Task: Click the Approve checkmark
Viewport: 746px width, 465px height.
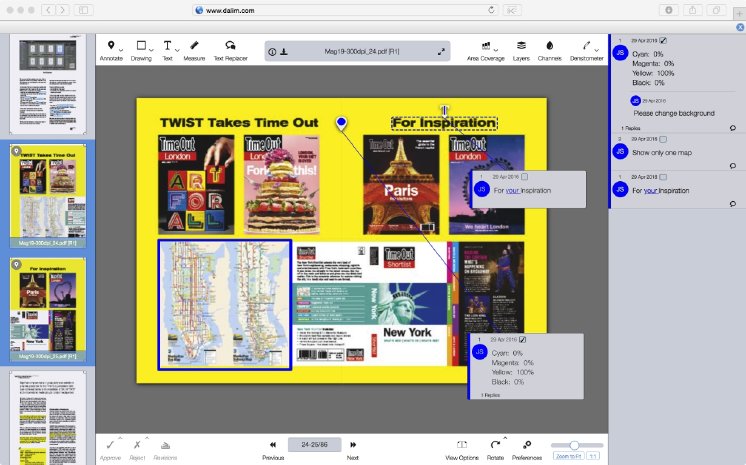Action: point(110,445)
